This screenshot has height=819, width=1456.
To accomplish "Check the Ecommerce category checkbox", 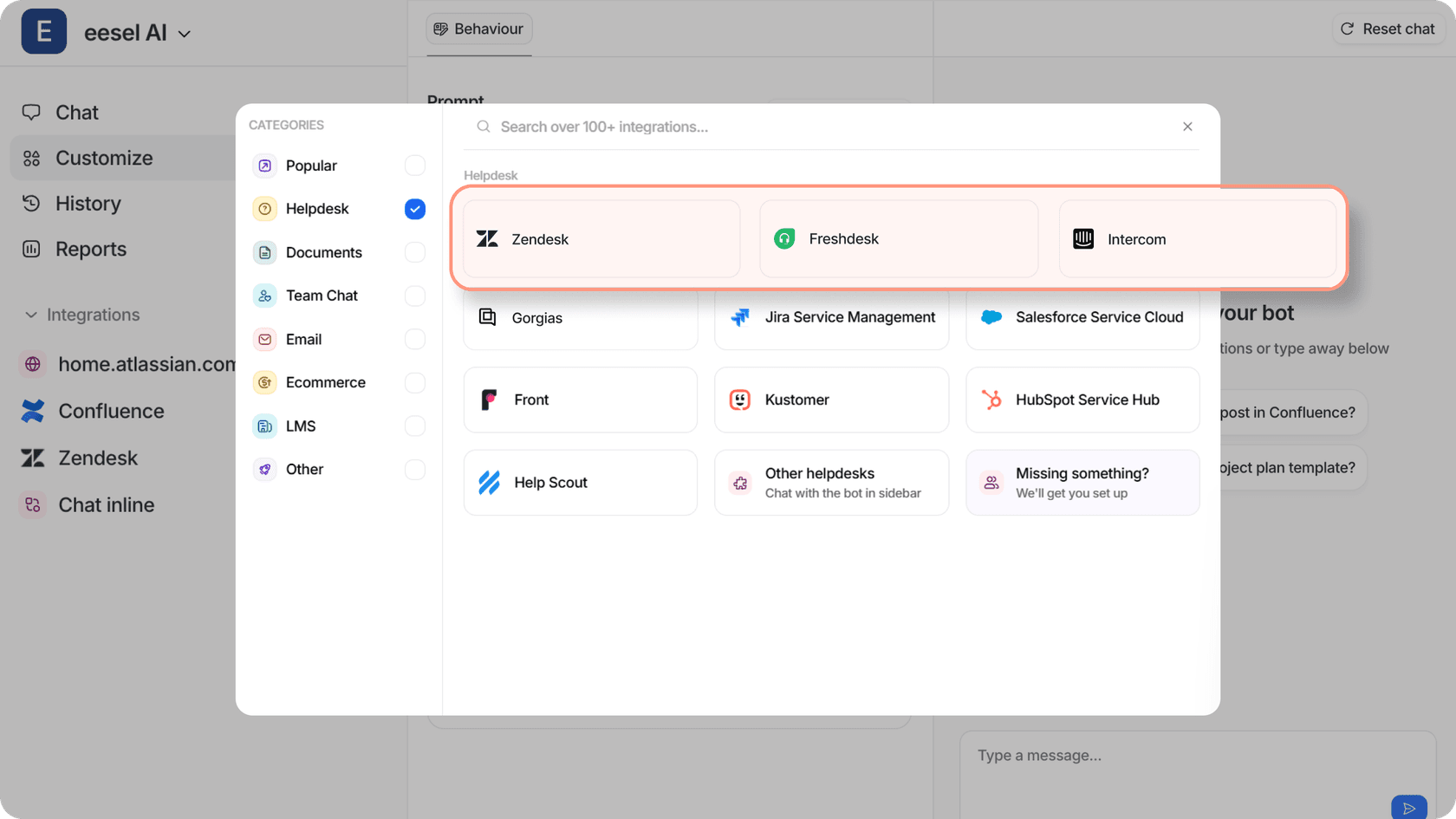I will pyautogui.click(x=415, y=382).
